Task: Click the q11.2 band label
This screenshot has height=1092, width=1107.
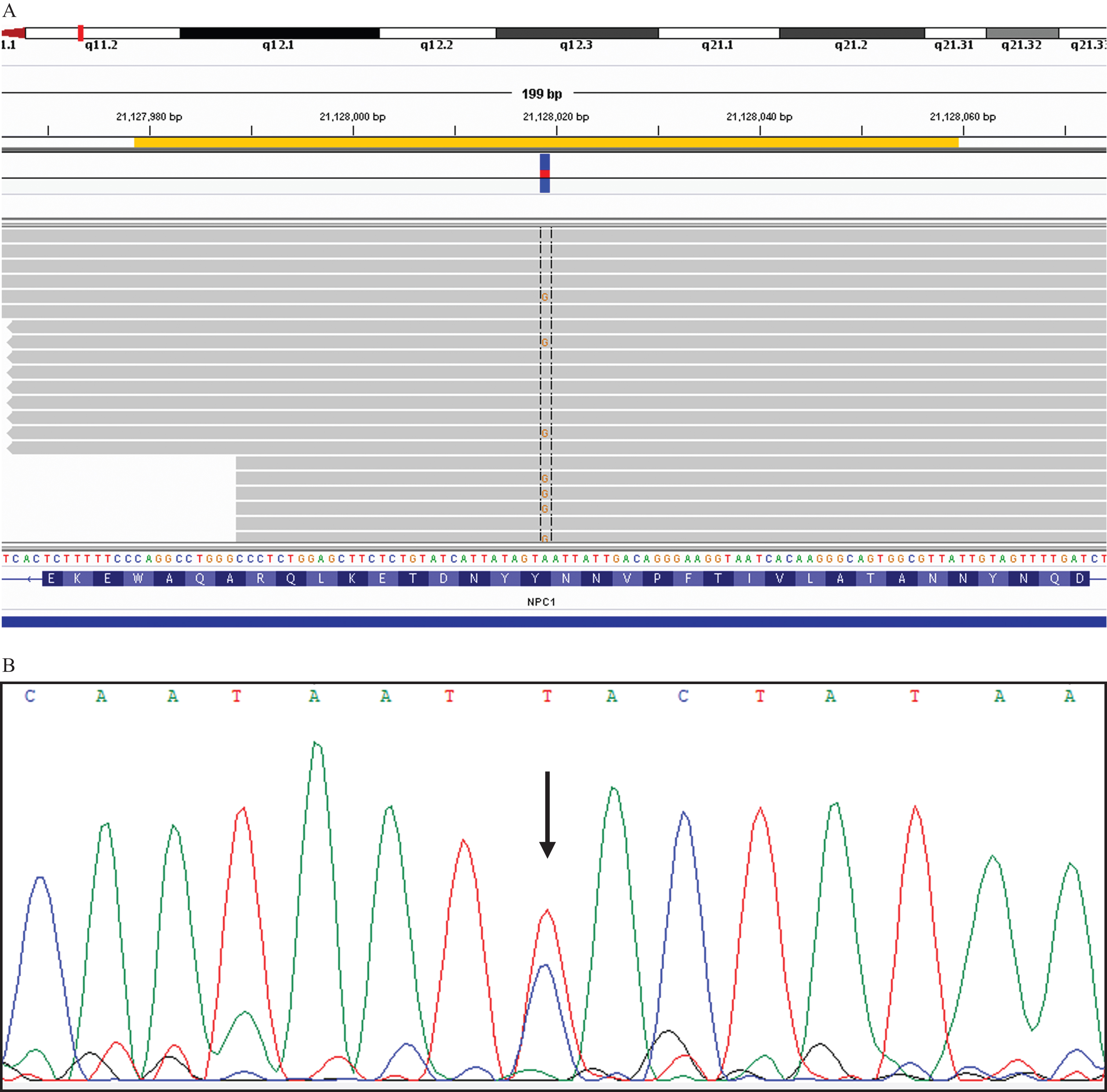Action: tap(101, 45)
